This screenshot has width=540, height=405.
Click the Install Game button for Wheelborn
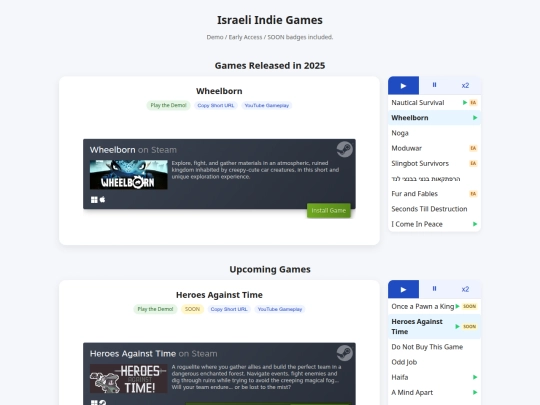click(x=329, y=210)
